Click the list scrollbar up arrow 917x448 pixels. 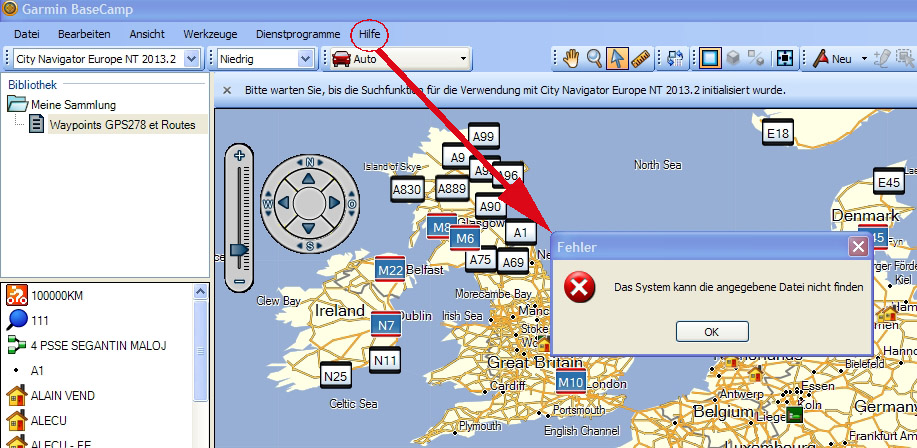coord(201,291)
